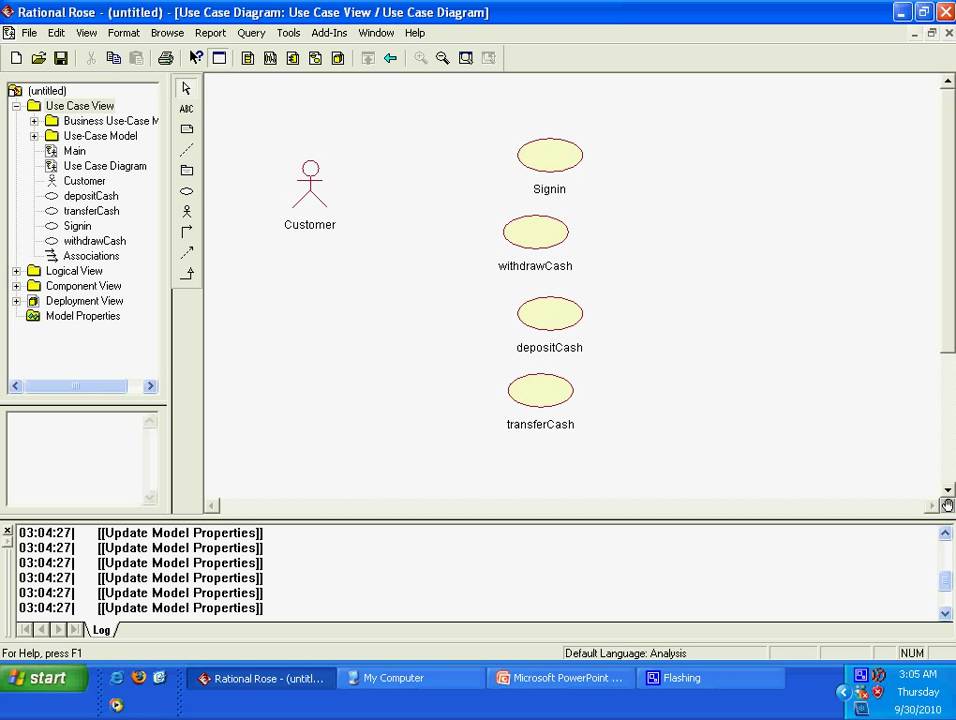
Task: Choose the Package tool in toolbox
Action: coord(187,171)
